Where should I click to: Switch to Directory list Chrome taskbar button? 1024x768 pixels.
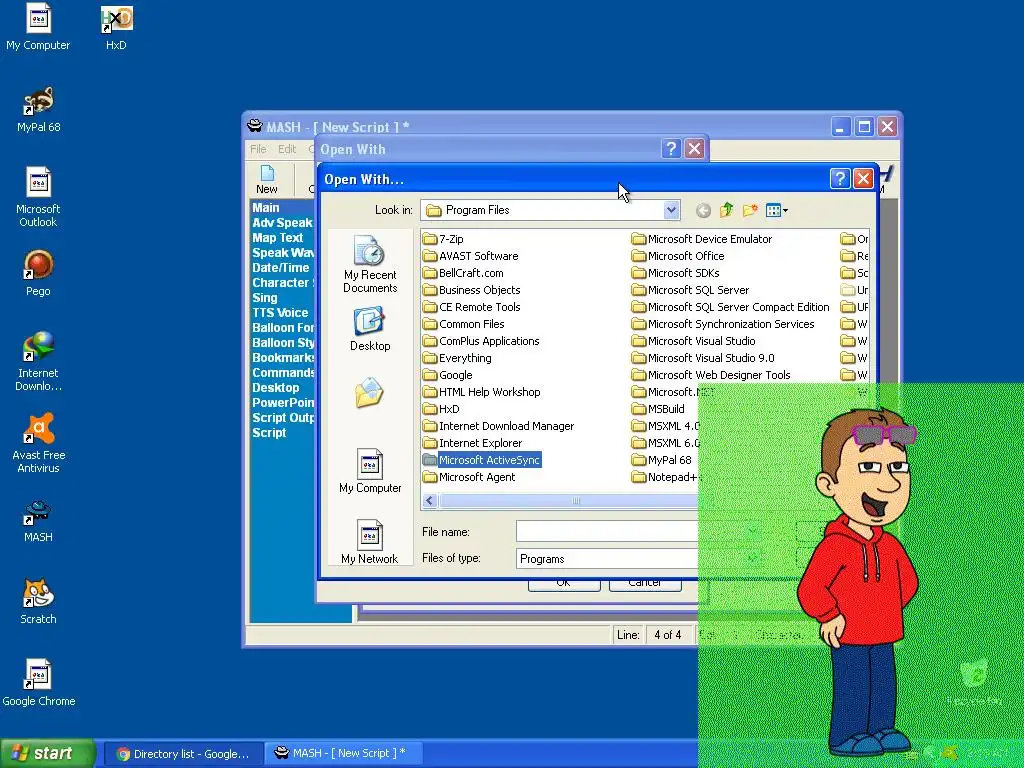pyautogui.click(x=184, y=754)
